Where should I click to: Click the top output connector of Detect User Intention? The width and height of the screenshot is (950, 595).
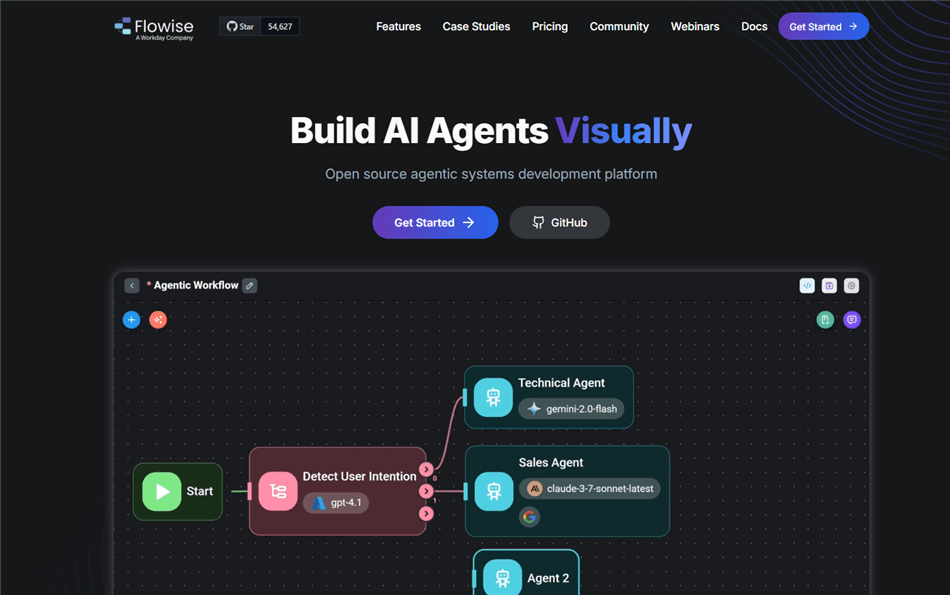(427, 469)
